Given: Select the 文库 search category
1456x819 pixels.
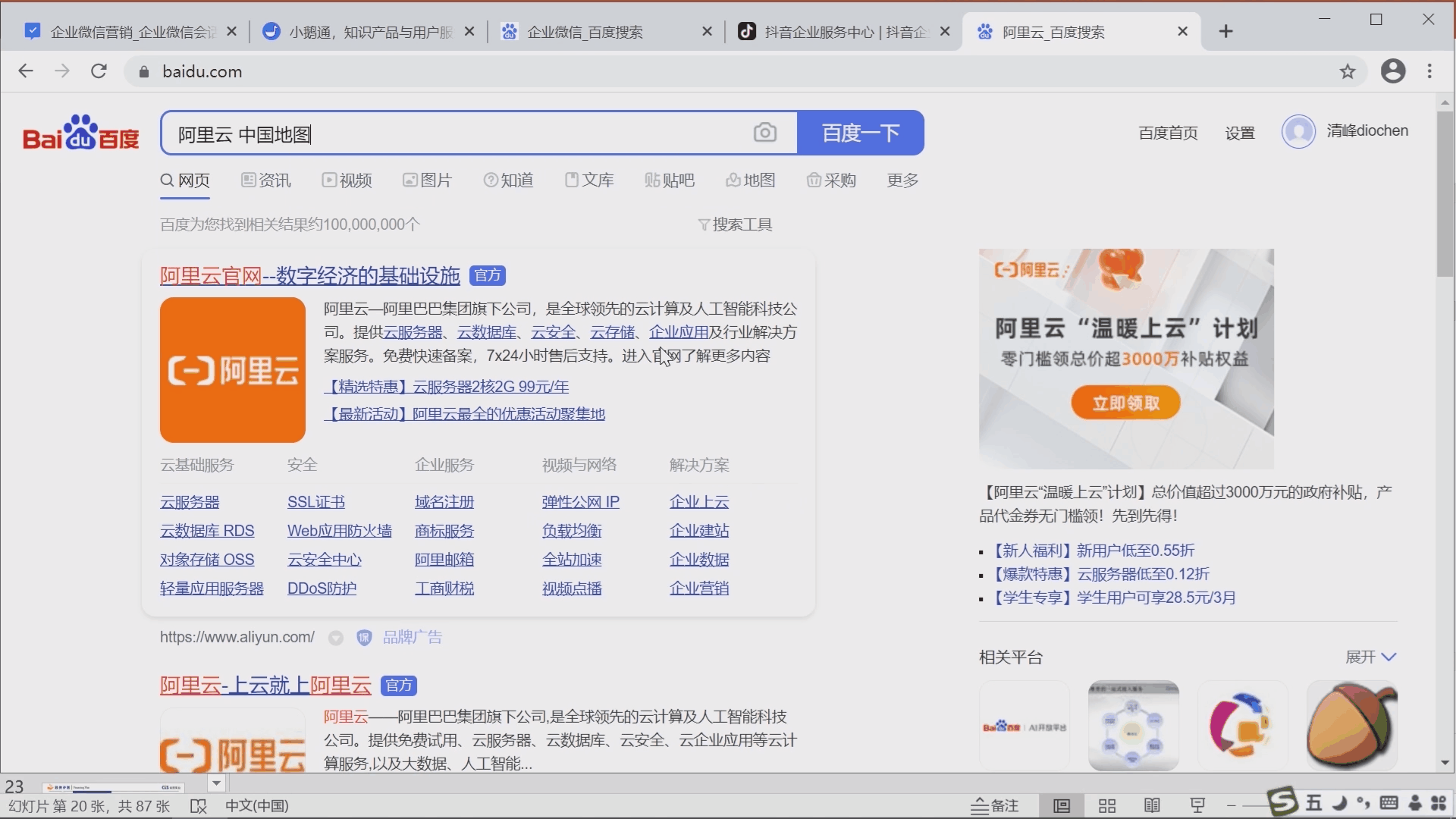Looking at the screenshot, I should (x=589, y=180).
